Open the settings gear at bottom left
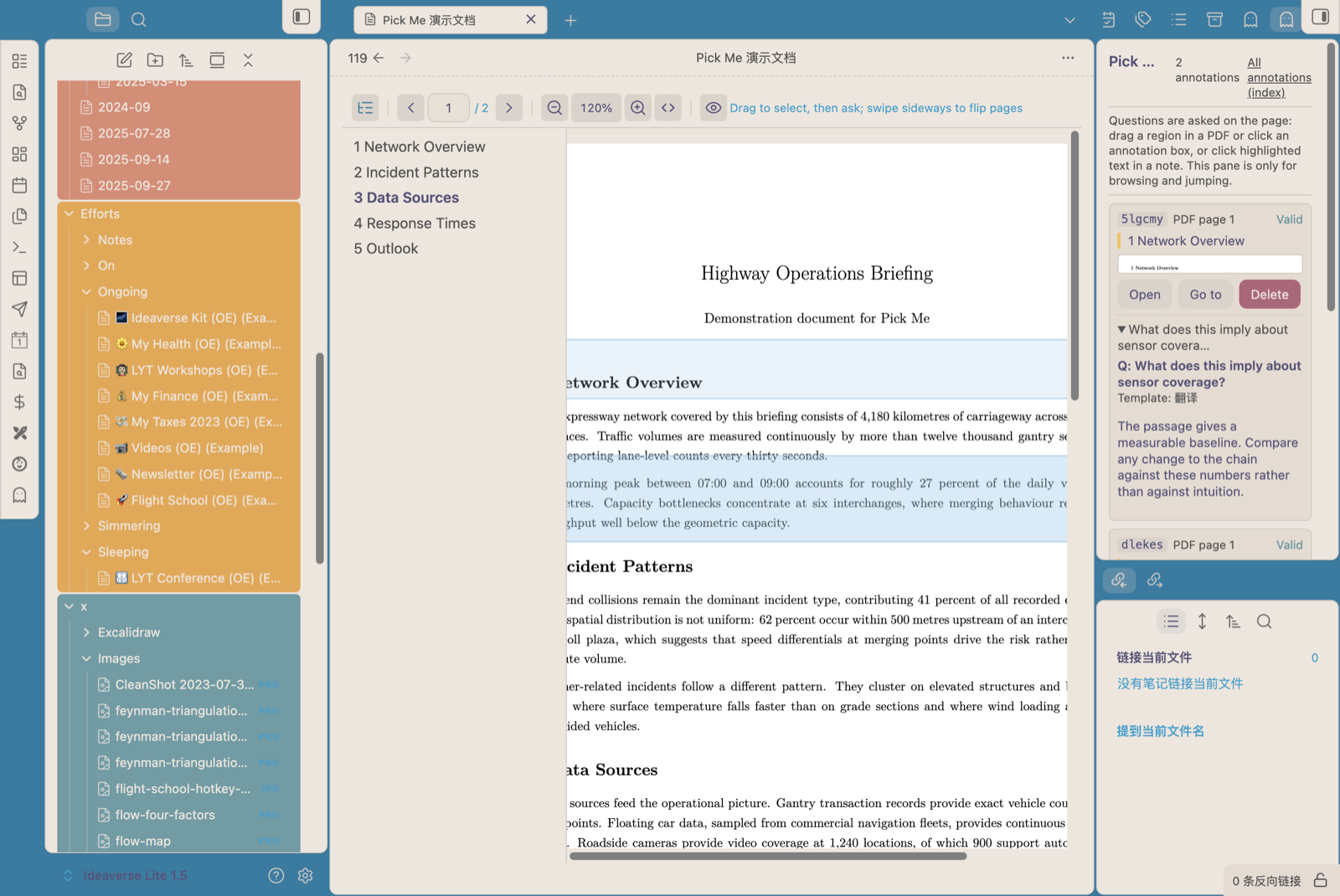 [x=305, y=875]
